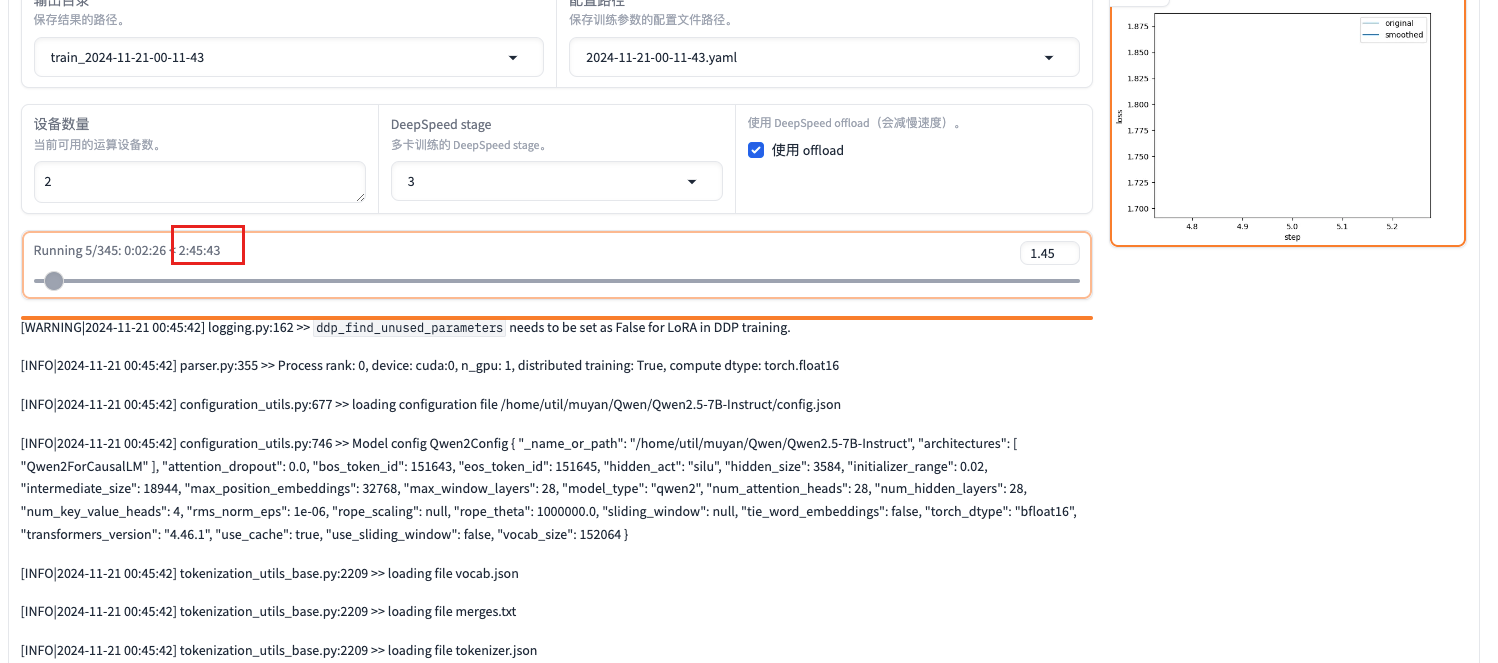
Task: Expand the DeepSpeed stage dropdown arrow
Action: pos(692,182)
